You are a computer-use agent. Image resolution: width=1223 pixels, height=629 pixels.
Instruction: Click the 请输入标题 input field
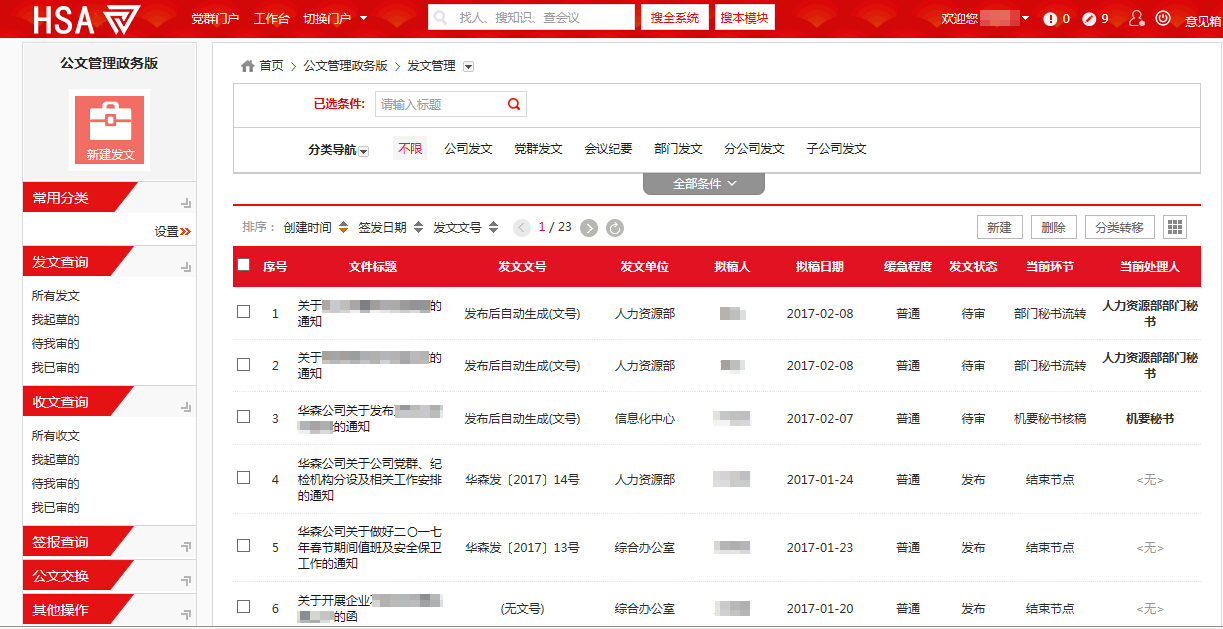click(440, 104)
